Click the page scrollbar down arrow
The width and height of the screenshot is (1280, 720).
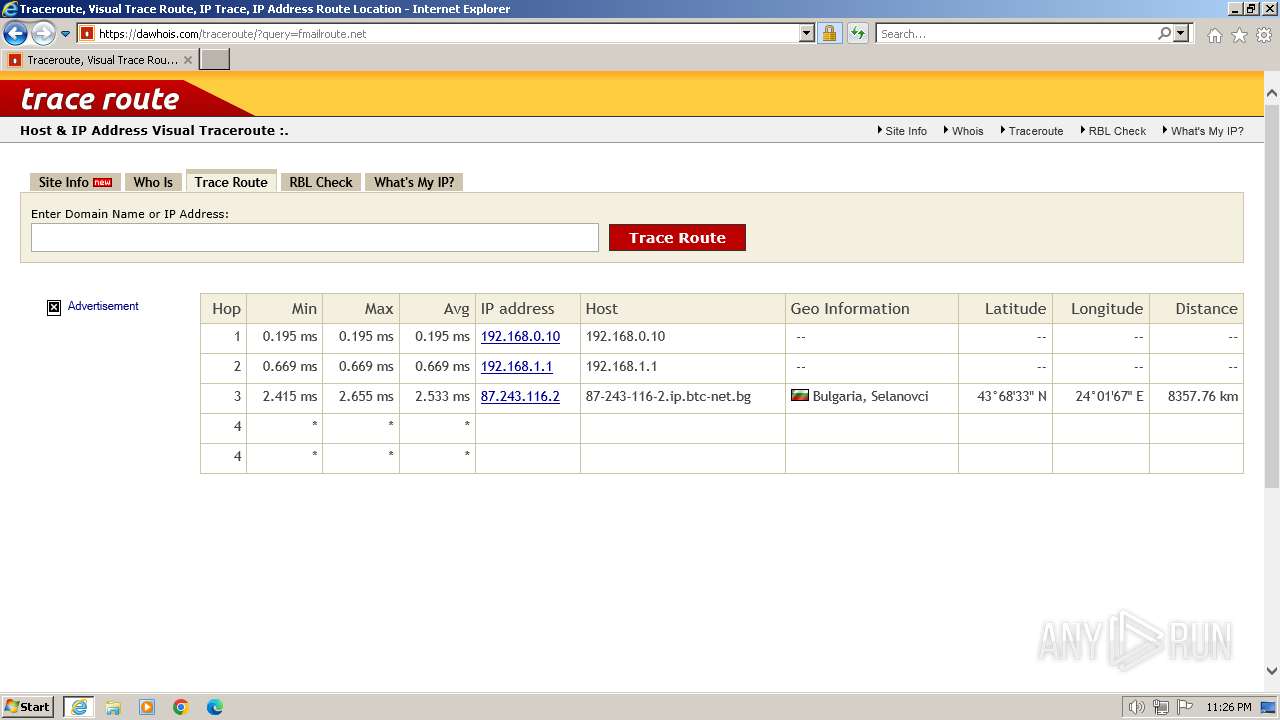coord(1272,671)
